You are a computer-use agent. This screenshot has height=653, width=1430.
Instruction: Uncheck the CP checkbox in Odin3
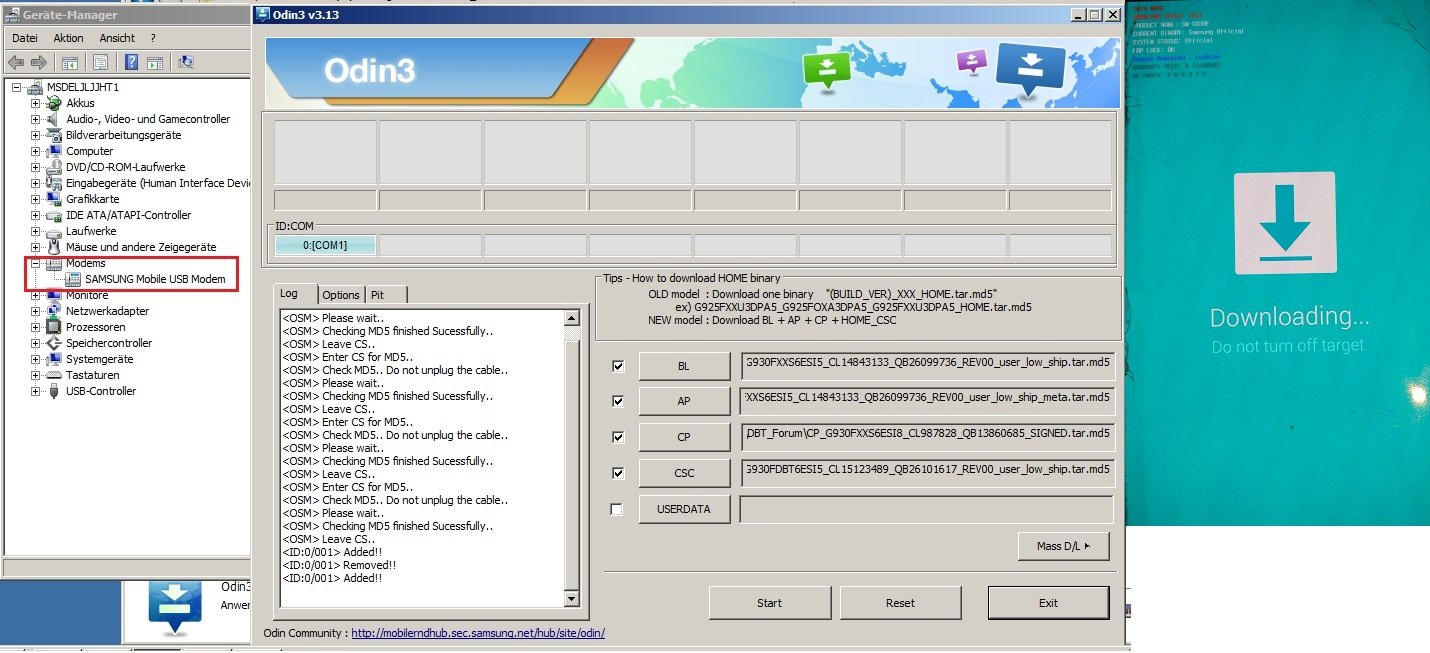[617, 437]
